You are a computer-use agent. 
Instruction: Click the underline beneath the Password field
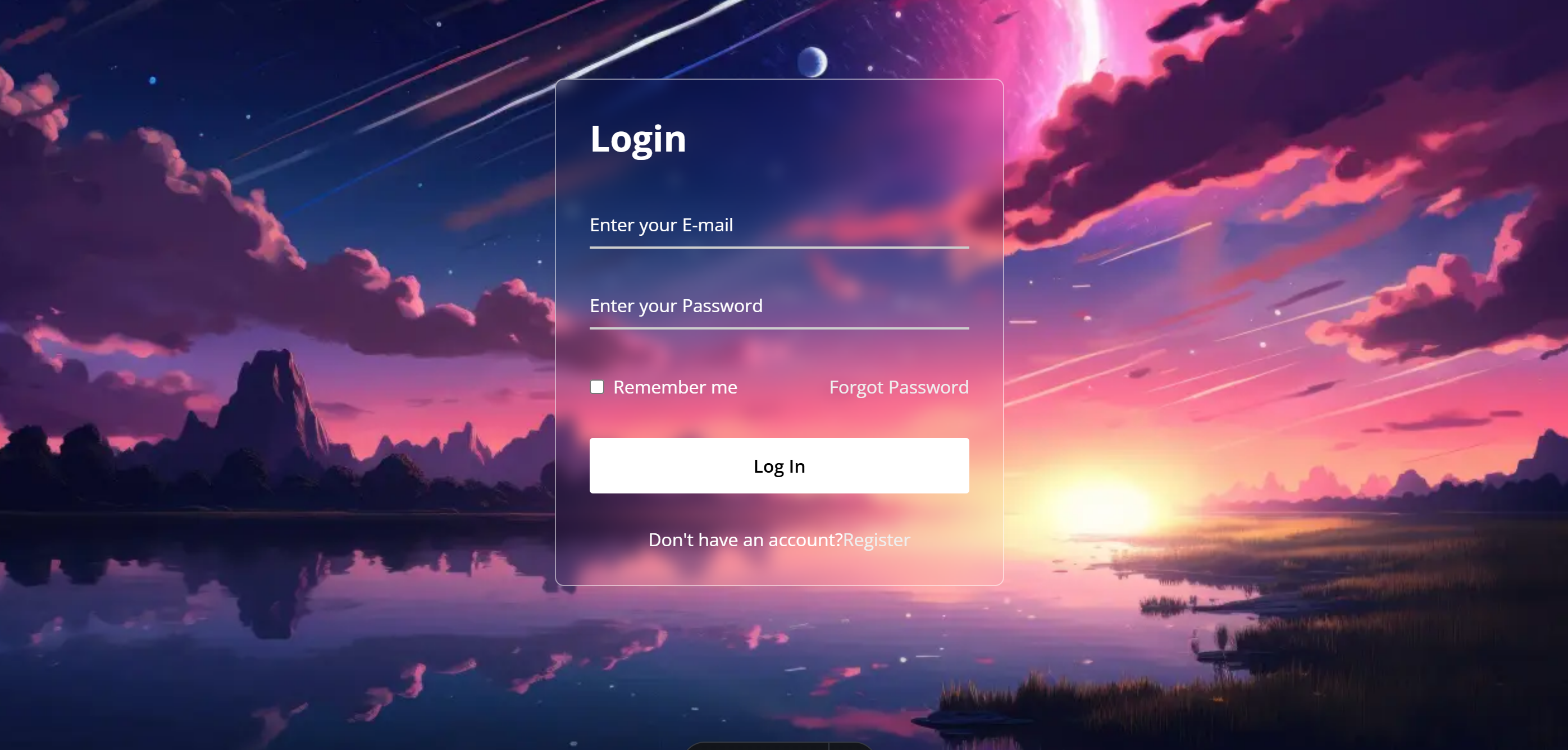click(779, 328)
